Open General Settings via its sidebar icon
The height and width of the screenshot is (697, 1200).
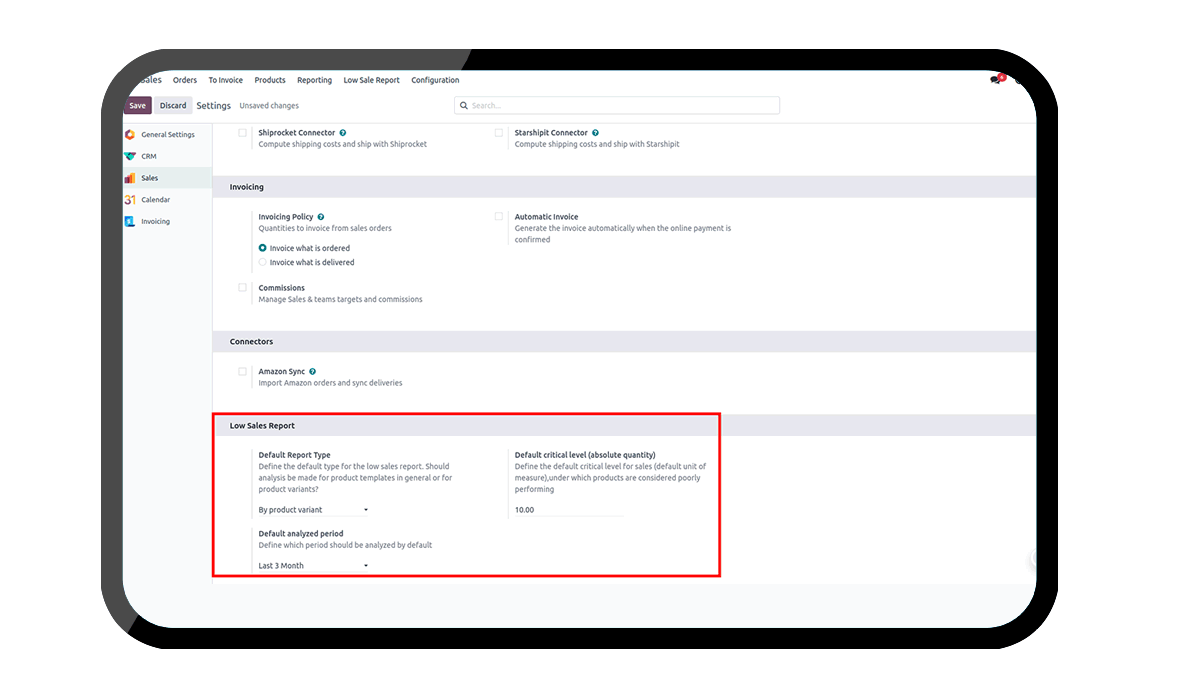[130, 135]
